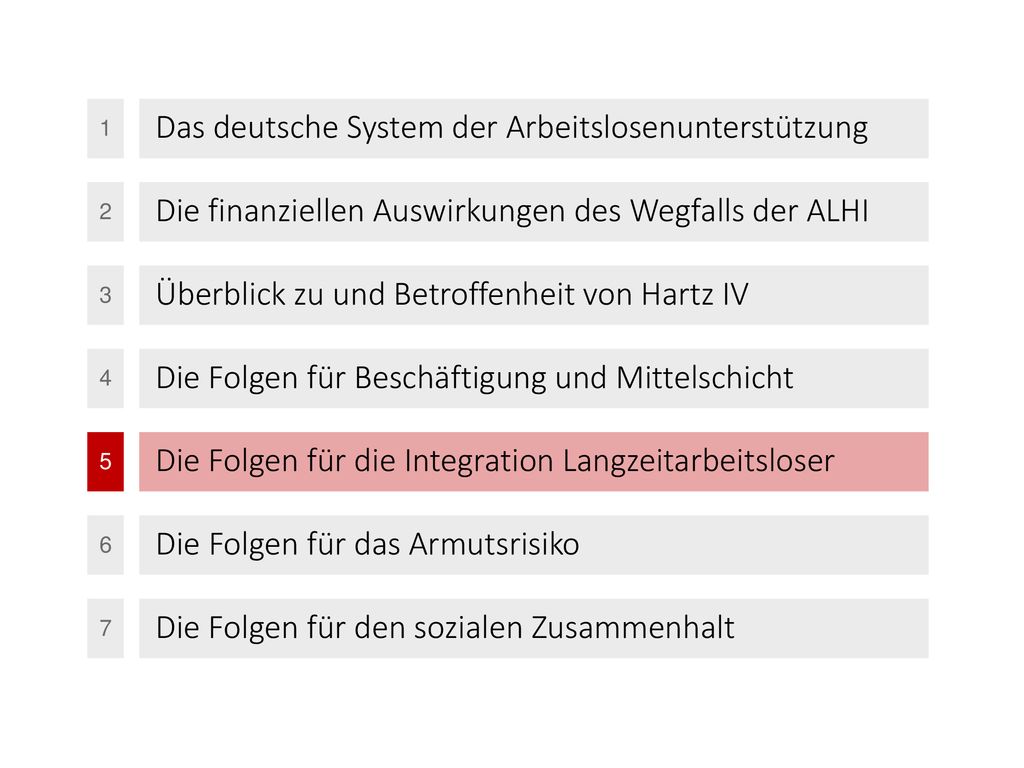Select 'Überblick zu und Betroffenheit von Hartz IV'
The height and width of the screenshot is (768, 1024).
pyautogui.click(x=534, y=295)
